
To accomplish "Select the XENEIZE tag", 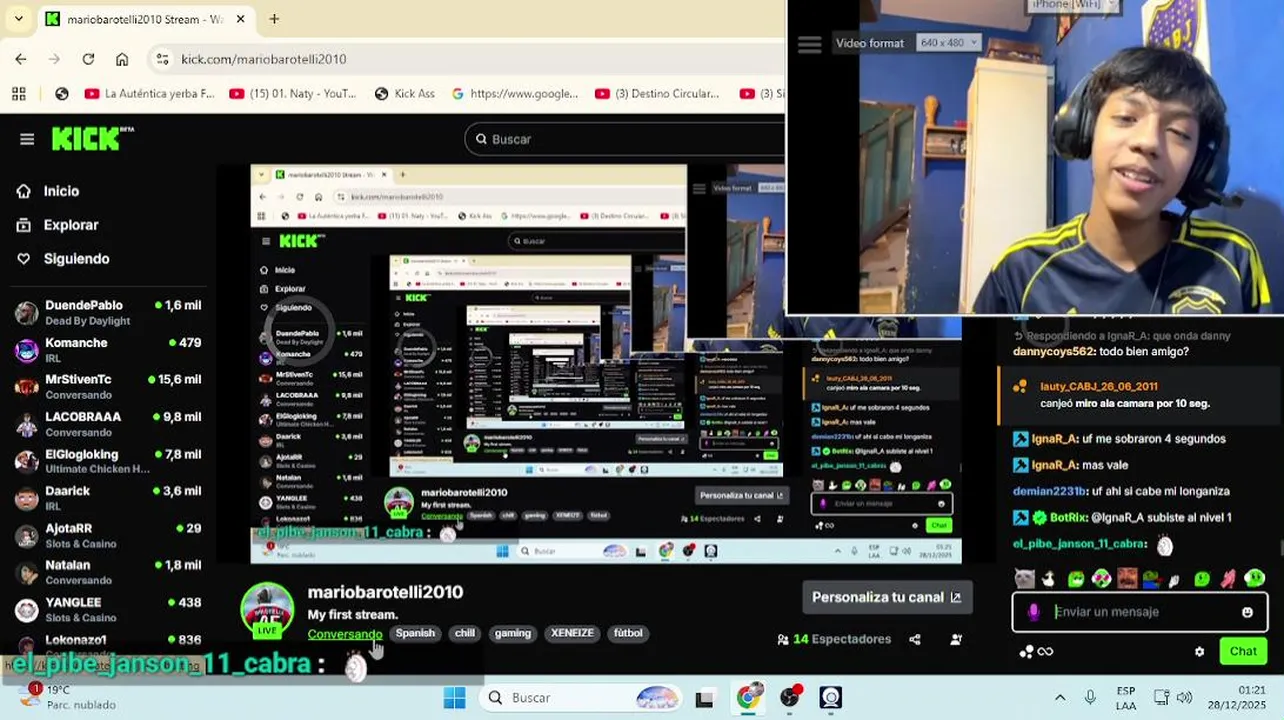I will point(572,633).
